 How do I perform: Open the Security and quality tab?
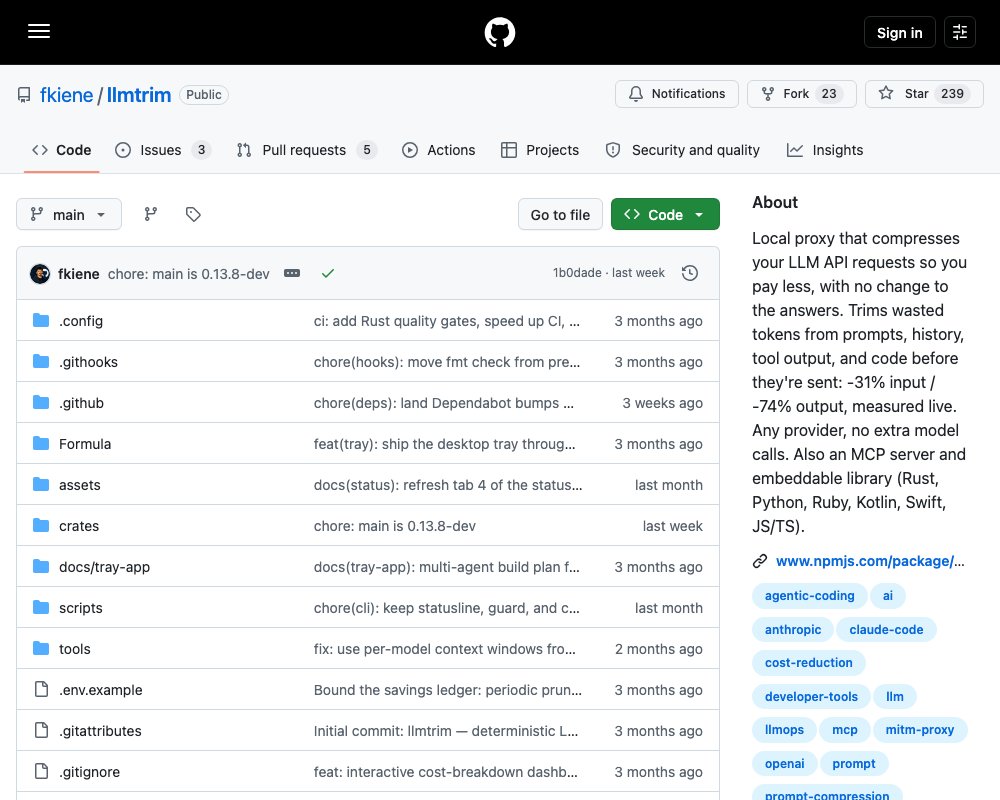click(x=682, y=150)
